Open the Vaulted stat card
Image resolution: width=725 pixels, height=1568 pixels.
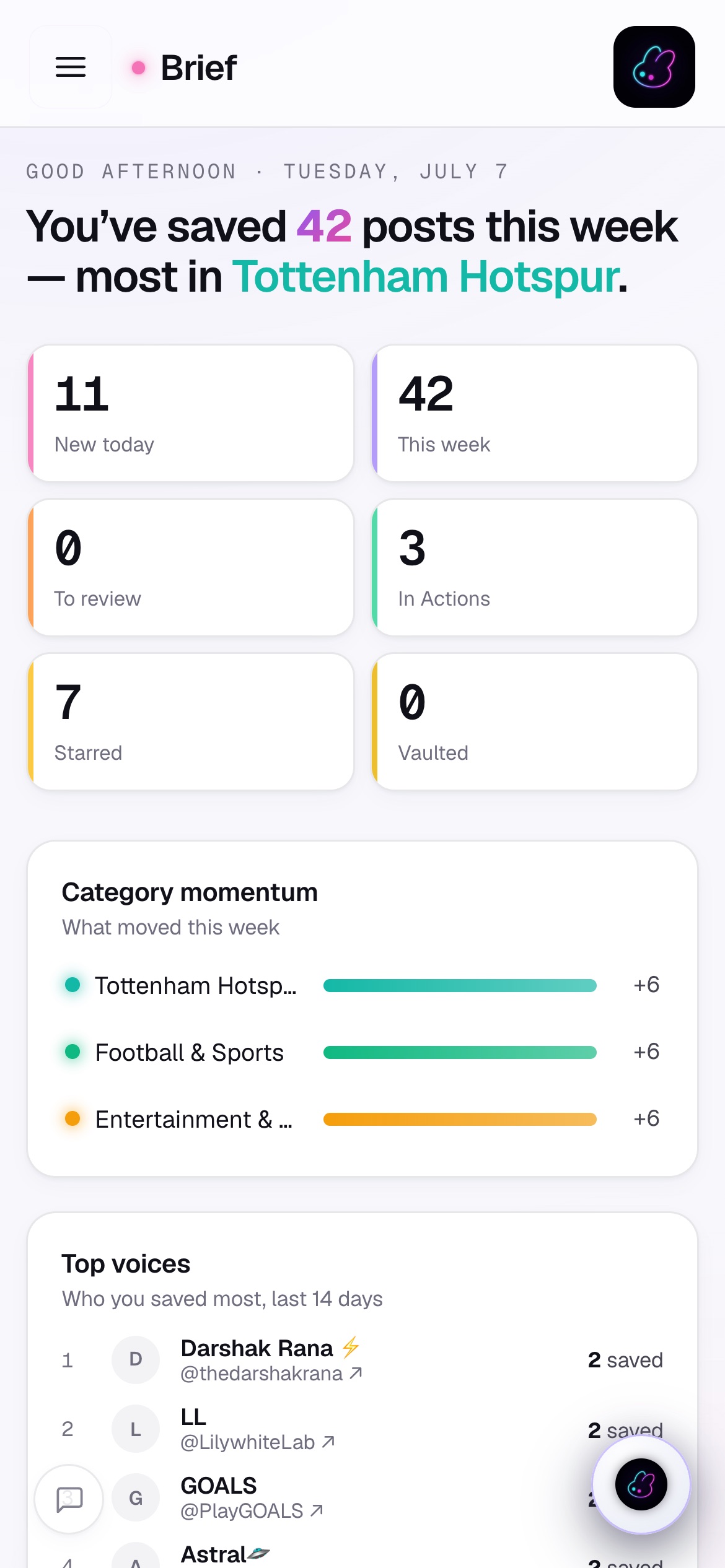point(535,721)
